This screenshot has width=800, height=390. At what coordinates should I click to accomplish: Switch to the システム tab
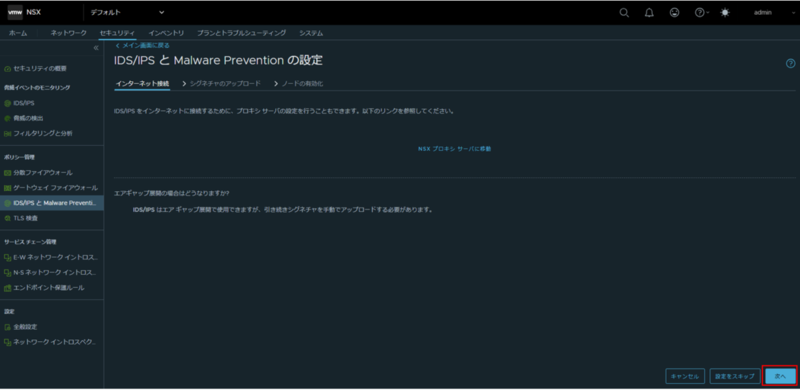tap(311, 33)
